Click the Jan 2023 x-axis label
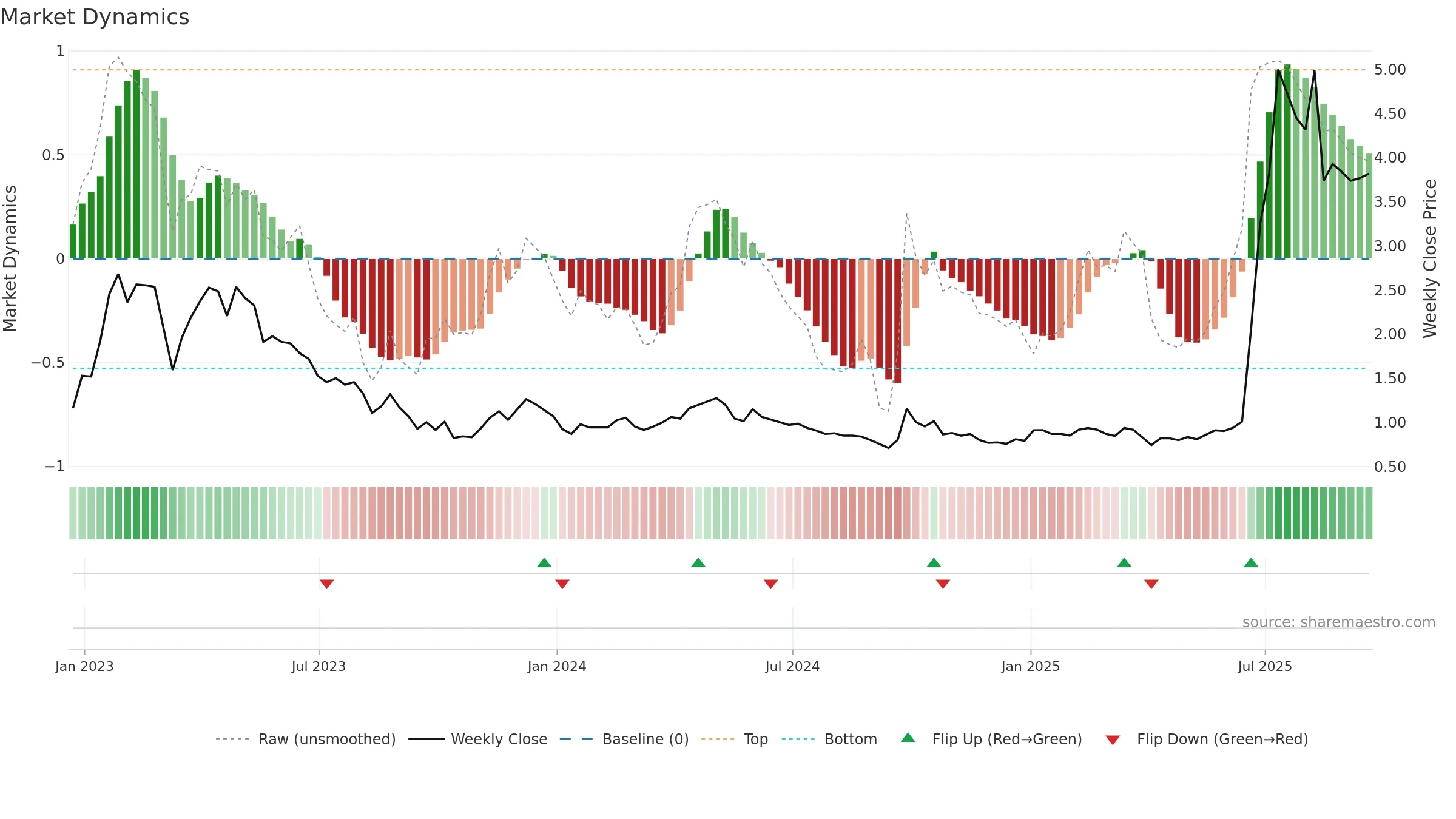Viewport: 1456px width, 819px height. click(84, 666)
